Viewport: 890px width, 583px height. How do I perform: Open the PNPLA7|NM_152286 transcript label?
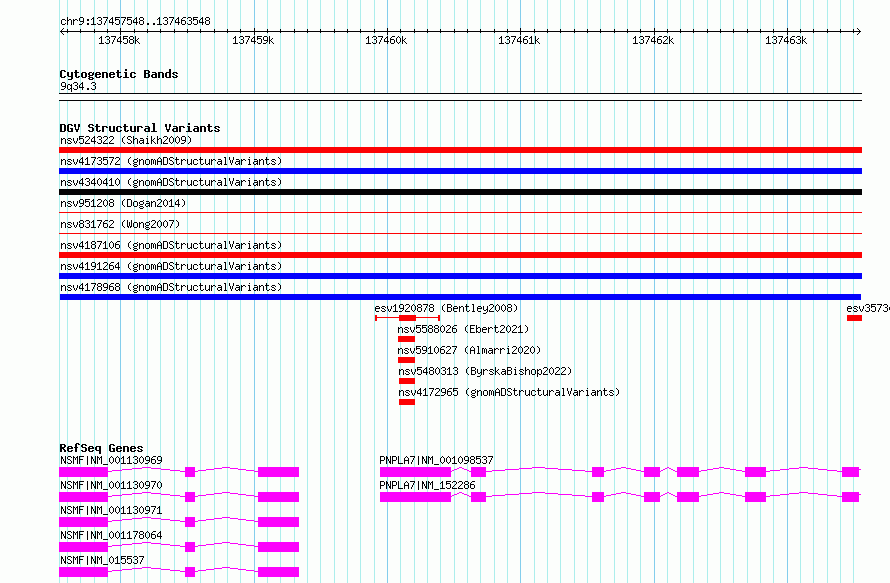[427, 485]
